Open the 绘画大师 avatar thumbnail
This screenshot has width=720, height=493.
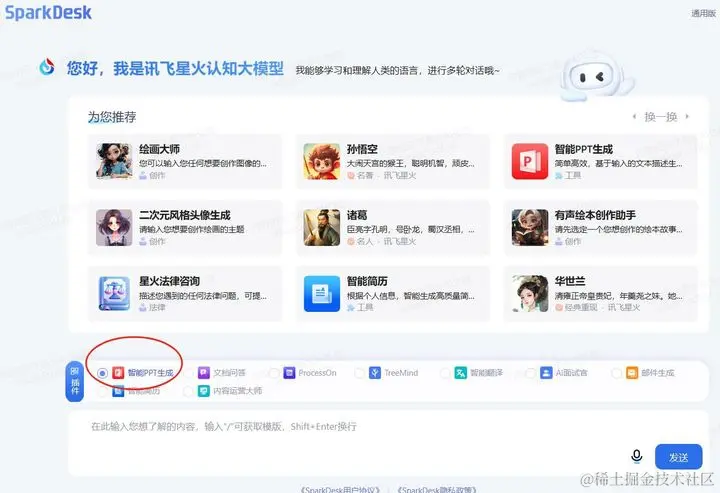click(114, 161)
